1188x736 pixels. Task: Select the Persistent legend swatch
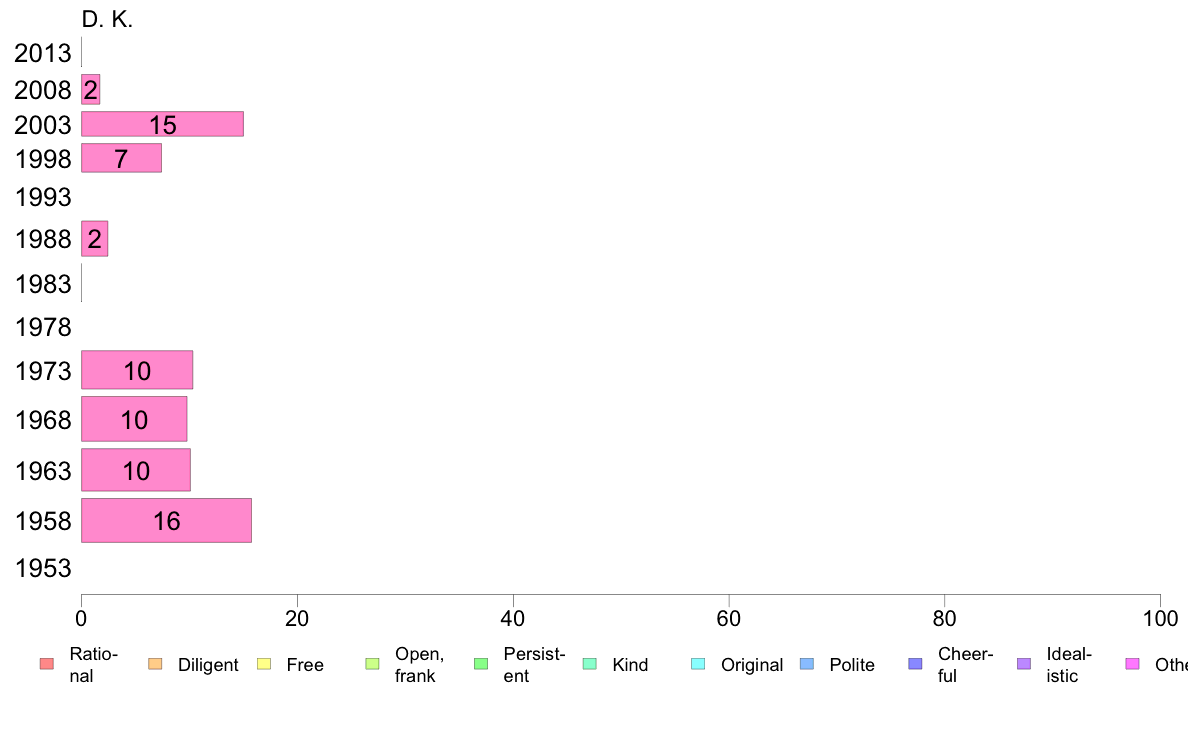pyautogui.click(x=481, y=664)
